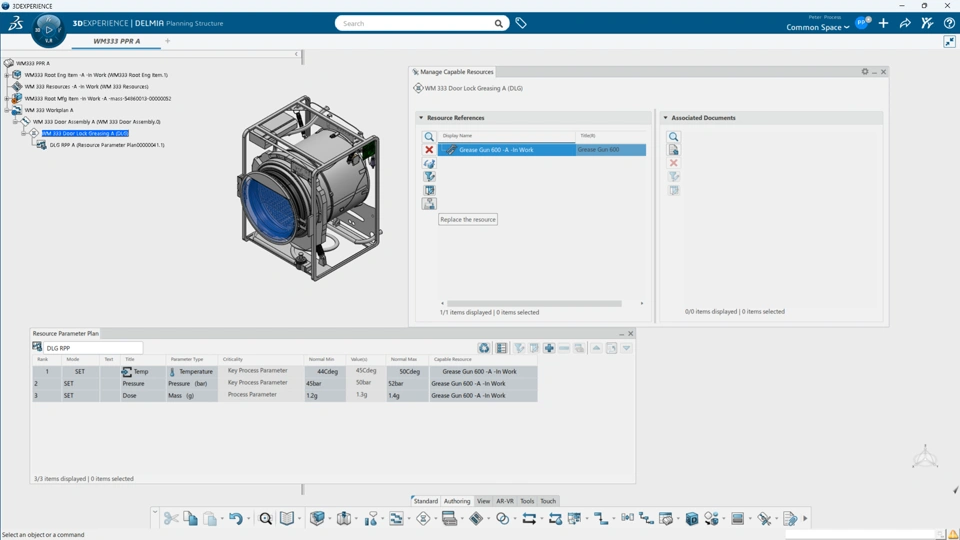
Task: Close the Resource Parameter Plan panel
Action: click(631, 334)
